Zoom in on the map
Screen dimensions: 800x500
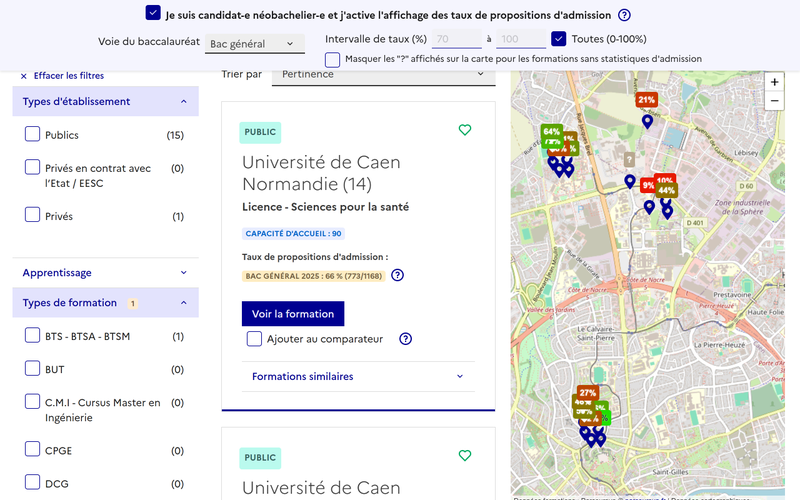click(774, 82)
